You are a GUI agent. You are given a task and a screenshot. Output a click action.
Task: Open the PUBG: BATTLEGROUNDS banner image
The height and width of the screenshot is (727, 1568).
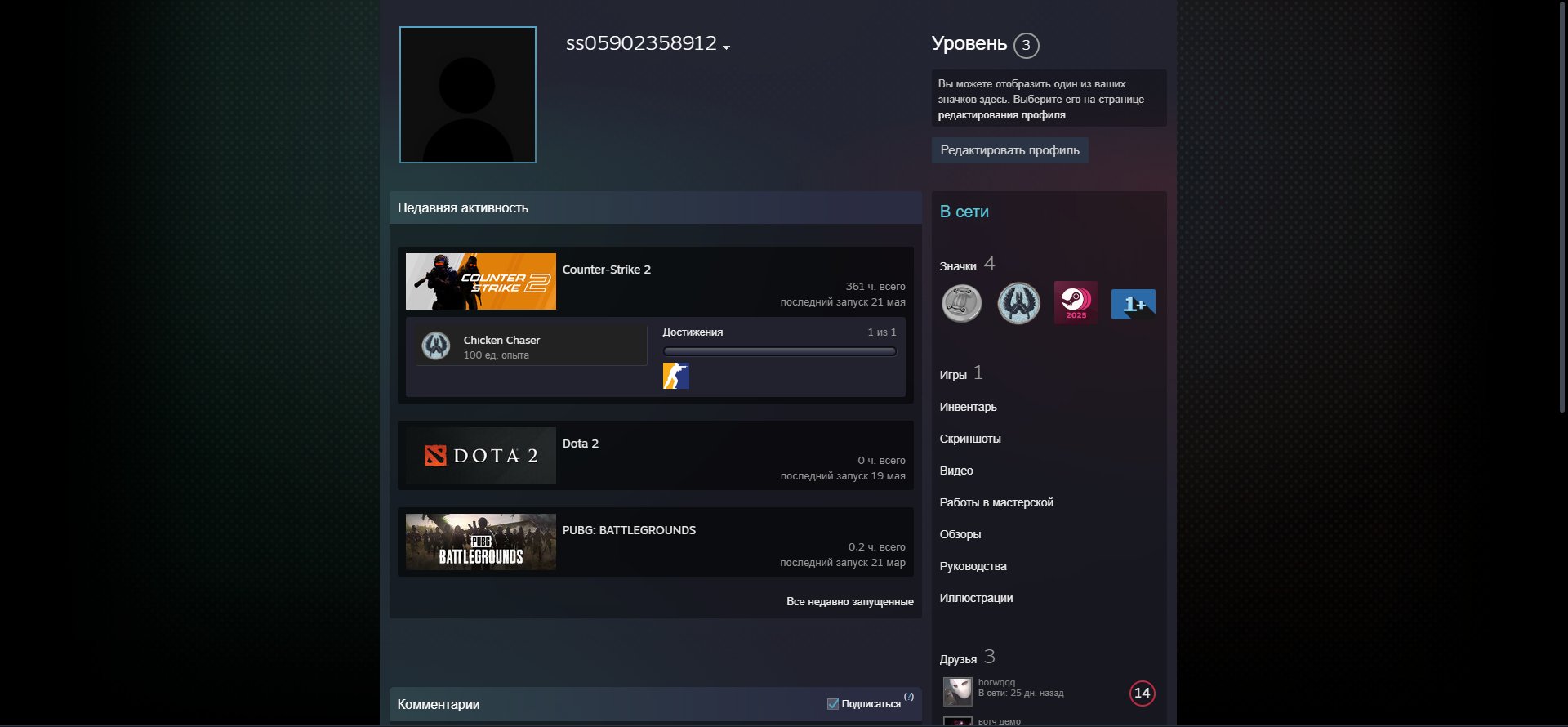tap(481, 542)
